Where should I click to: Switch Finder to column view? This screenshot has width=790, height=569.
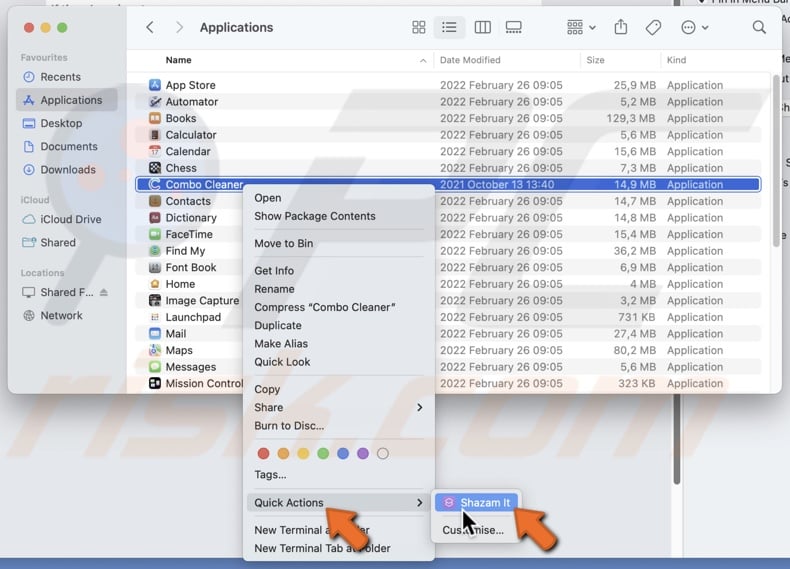[x=482, y=27]
